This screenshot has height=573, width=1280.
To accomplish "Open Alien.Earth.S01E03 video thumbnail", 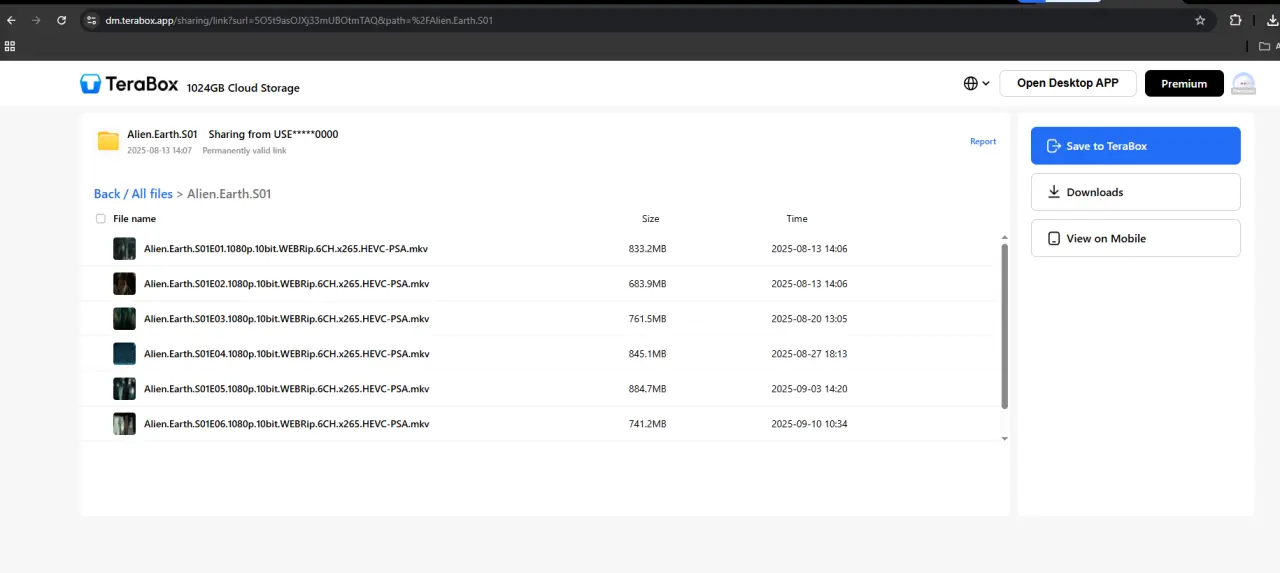I will [124, 319].
